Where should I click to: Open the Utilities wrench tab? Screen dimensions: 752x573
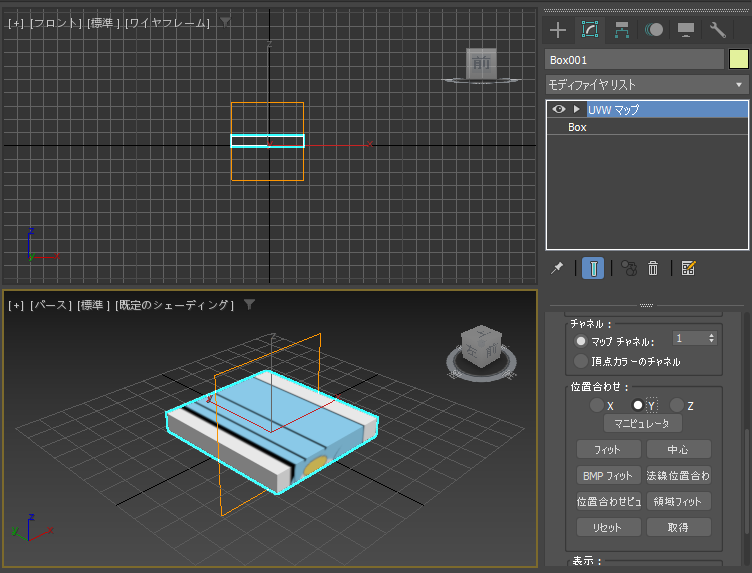[717, 30]
